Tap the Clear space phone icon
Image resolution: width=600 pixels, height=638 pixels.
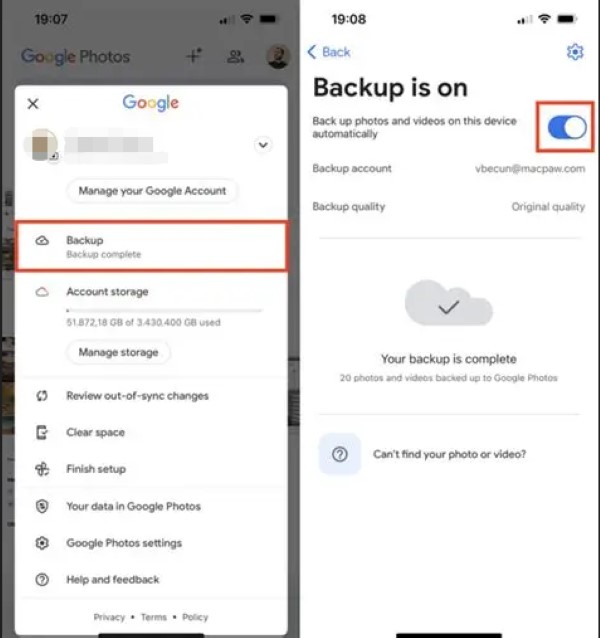point(42,432)
